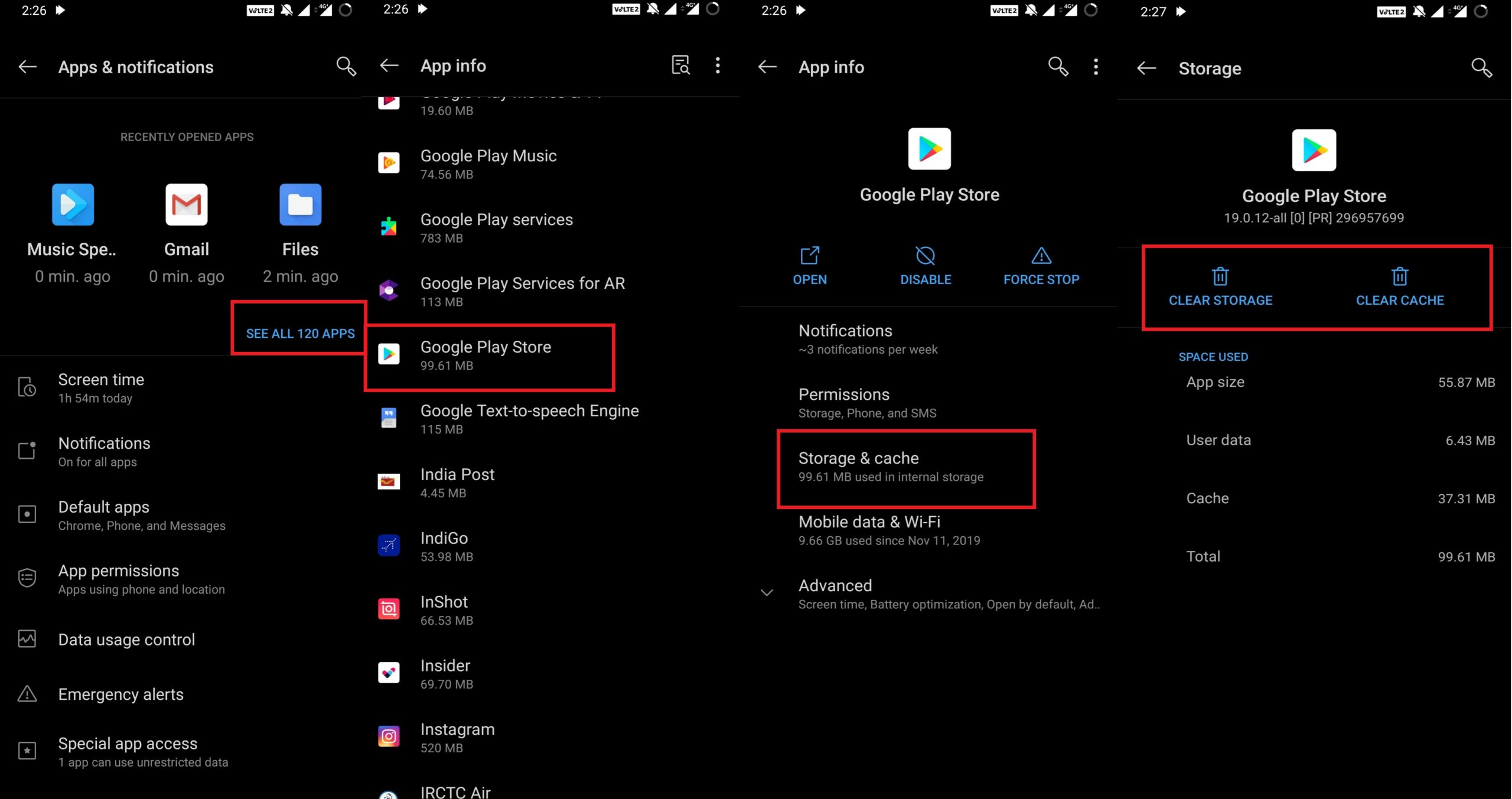Tap the search icon in App info
Image resolution: width=1512 pixels, height=799 pixels.
point(1058,66)
